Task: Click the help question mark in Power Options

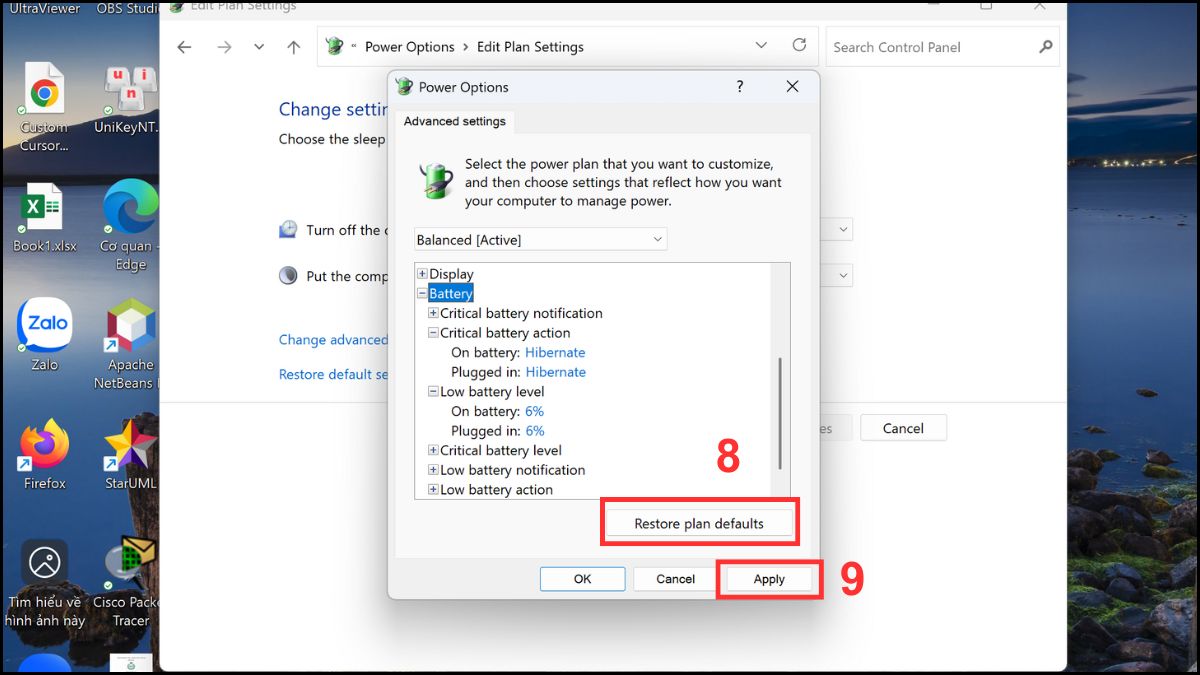Action: 740,87
